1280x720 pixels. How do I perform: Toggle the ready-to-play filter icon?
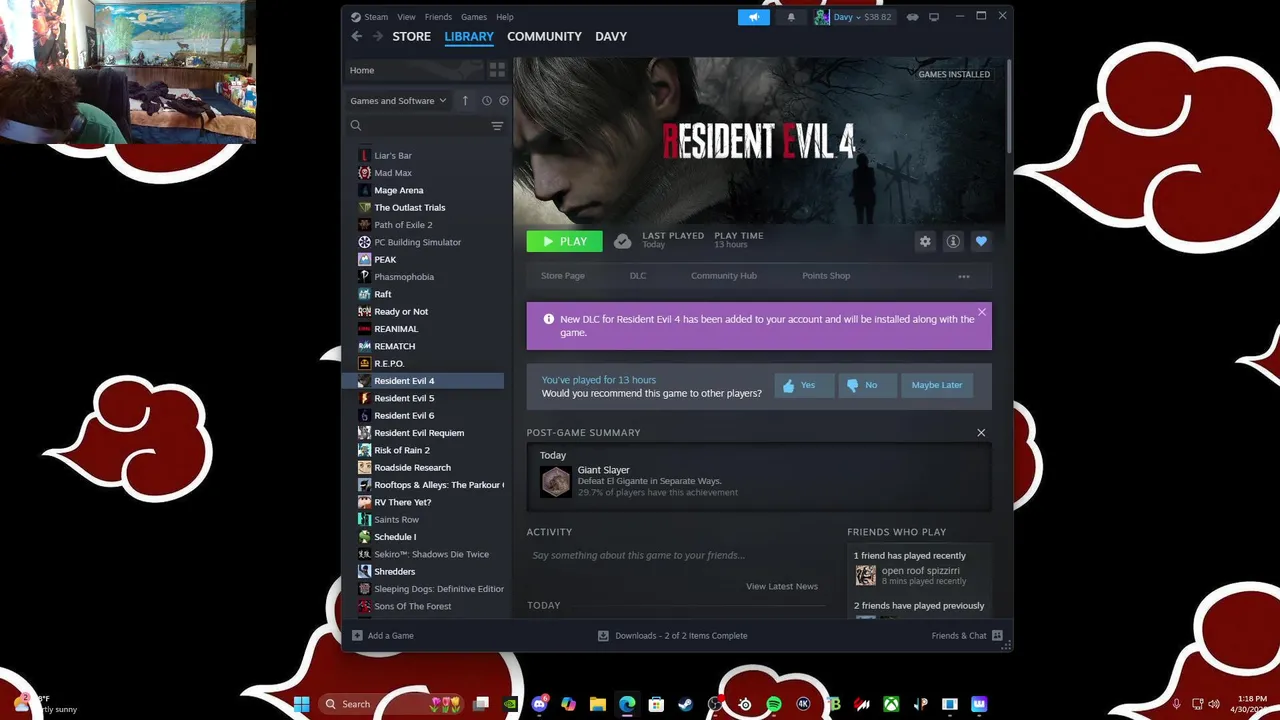(504, 100)
